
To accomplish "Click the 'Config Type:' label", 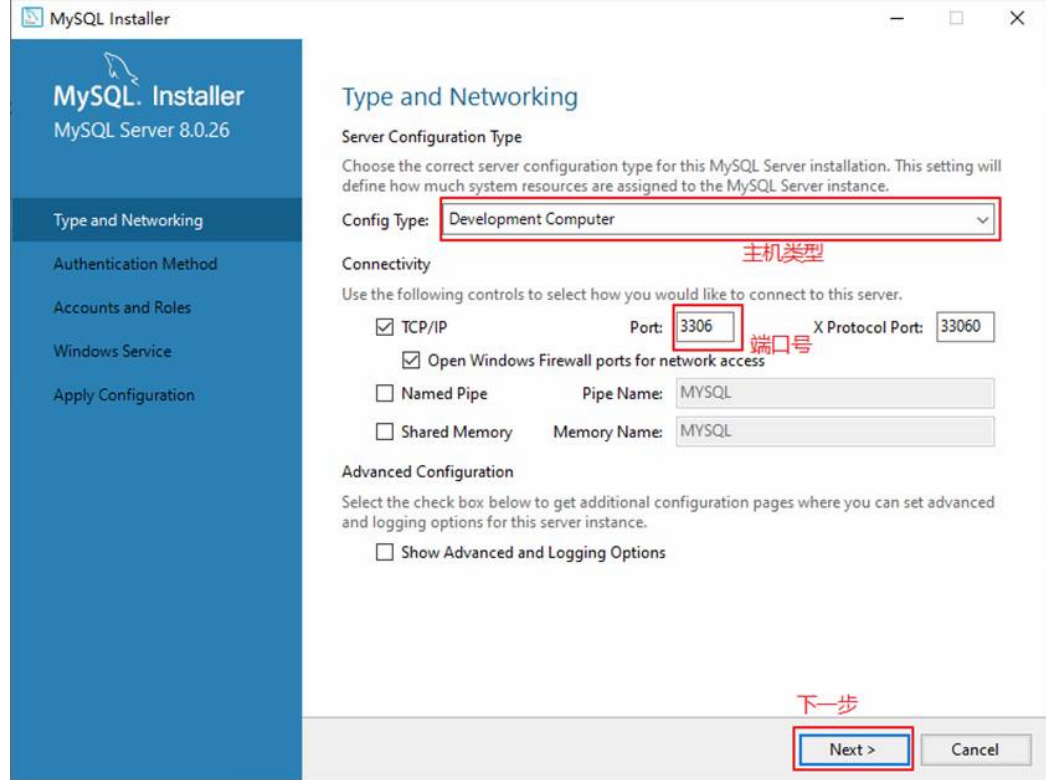I will pyautogui.click(x=385, y=220).
